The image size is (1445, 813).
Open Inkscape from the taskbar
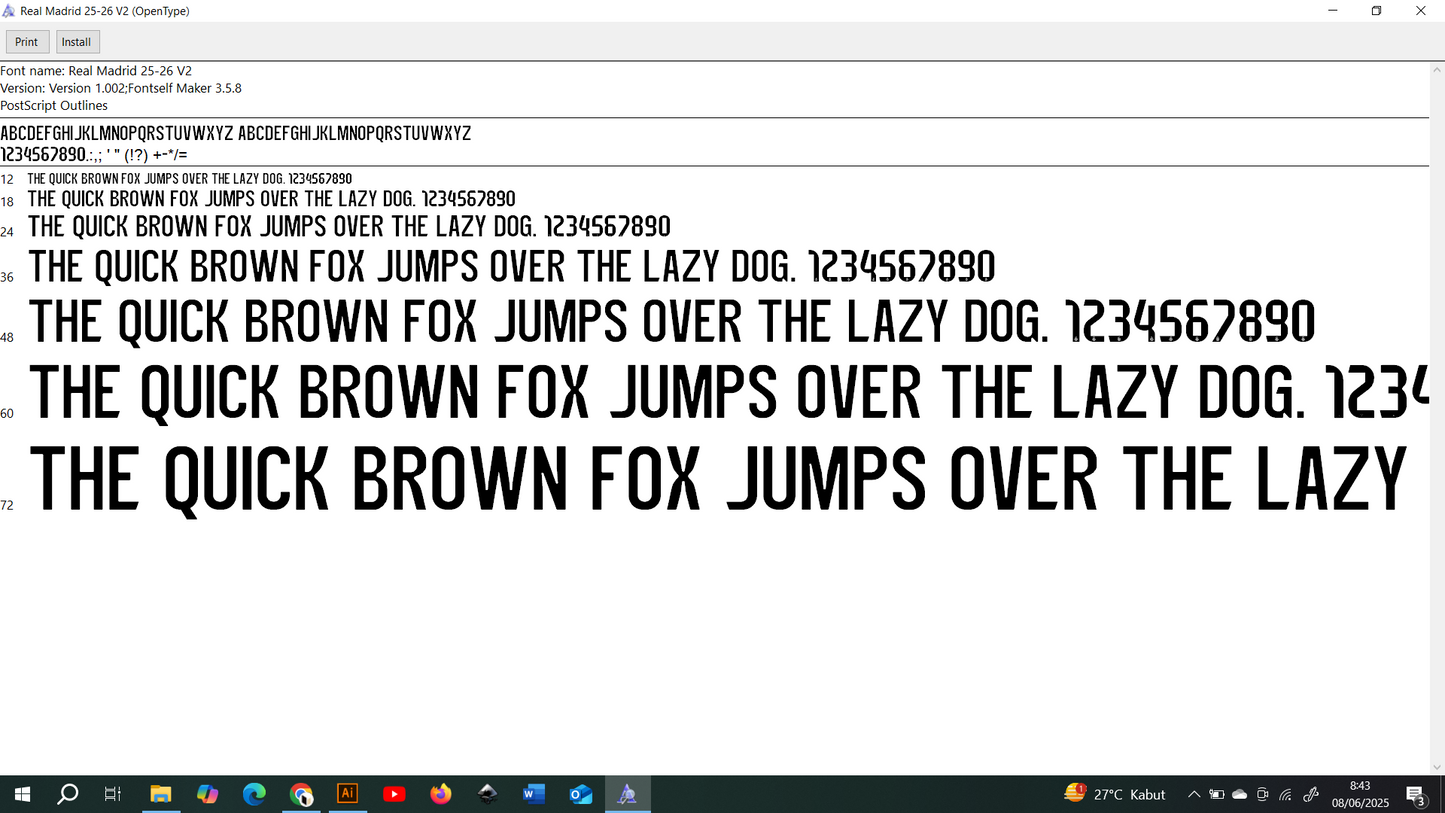[x=487, y=794]
